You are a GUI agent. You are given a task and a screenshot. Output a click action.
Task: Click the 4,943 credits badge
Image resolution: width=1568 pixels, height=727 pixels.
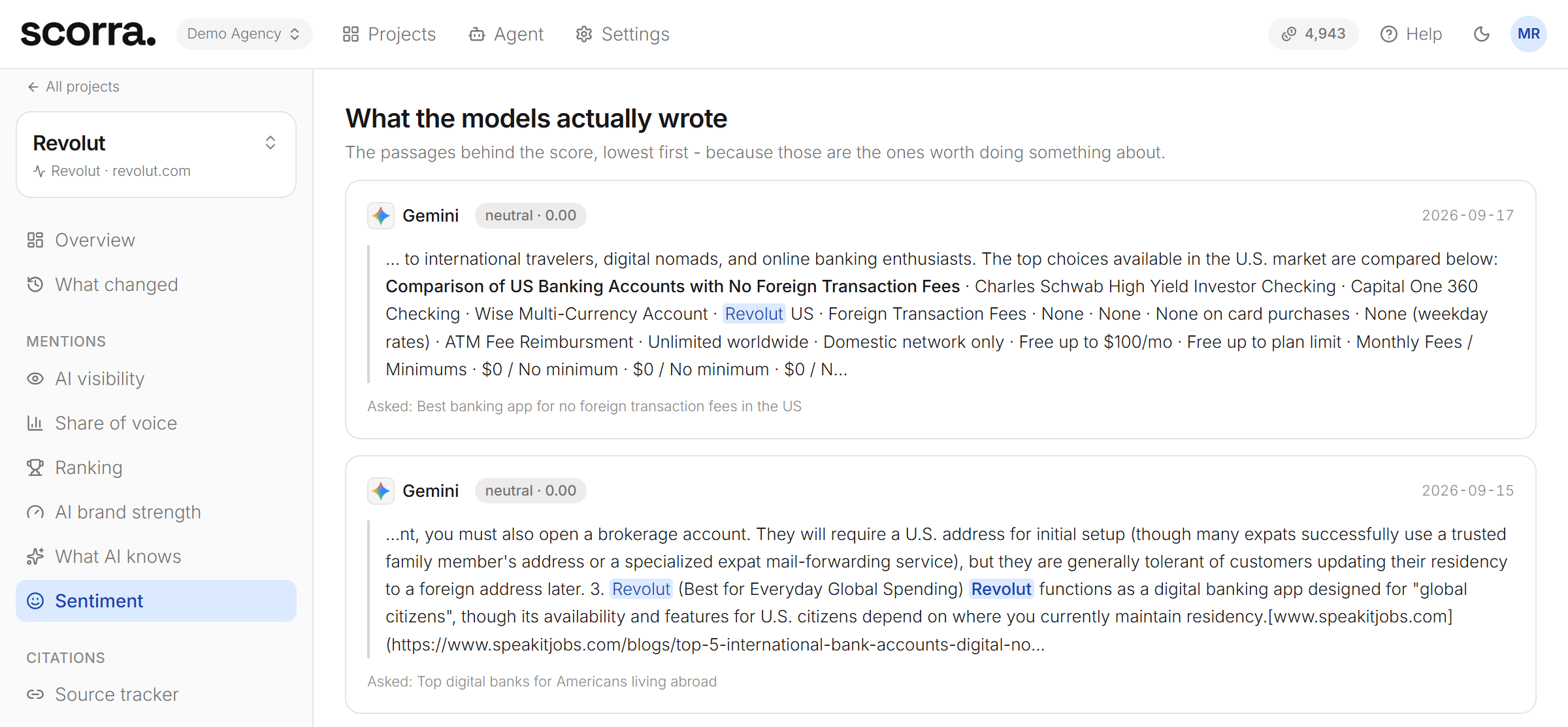click(1313, 34)
